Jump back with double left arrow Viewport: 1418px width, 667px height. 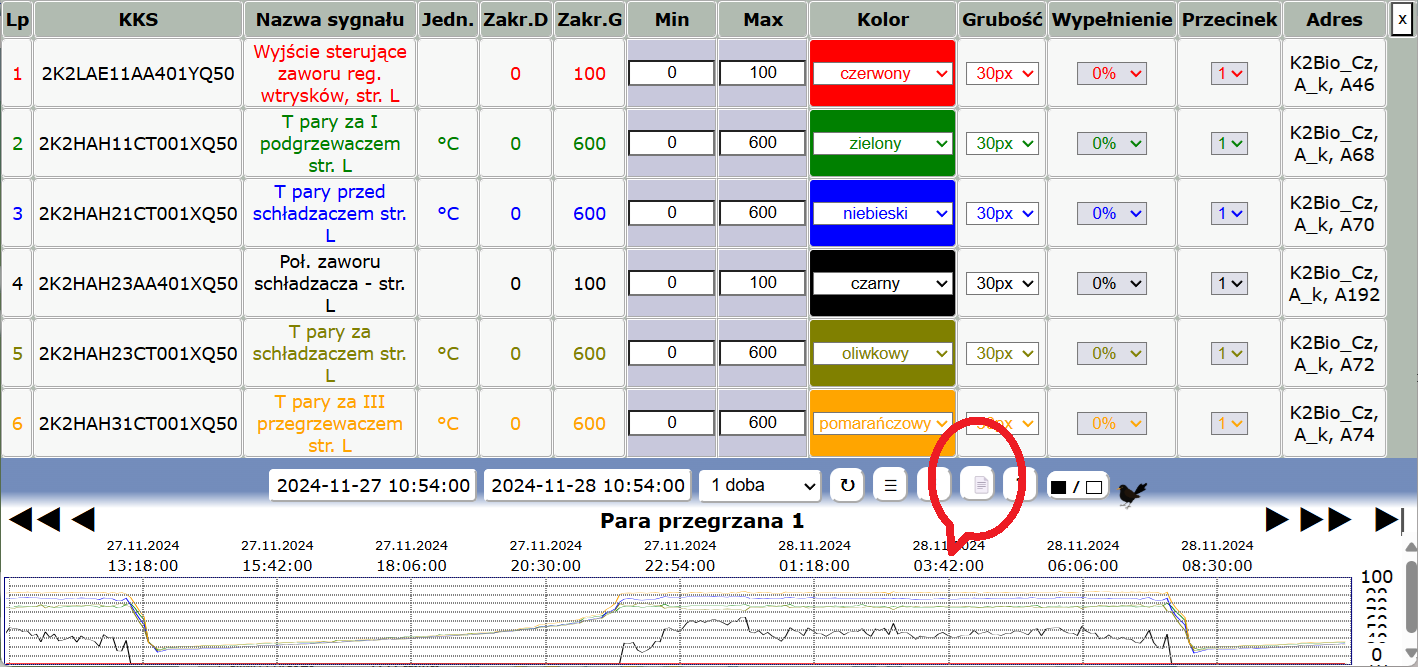point(35,519)
